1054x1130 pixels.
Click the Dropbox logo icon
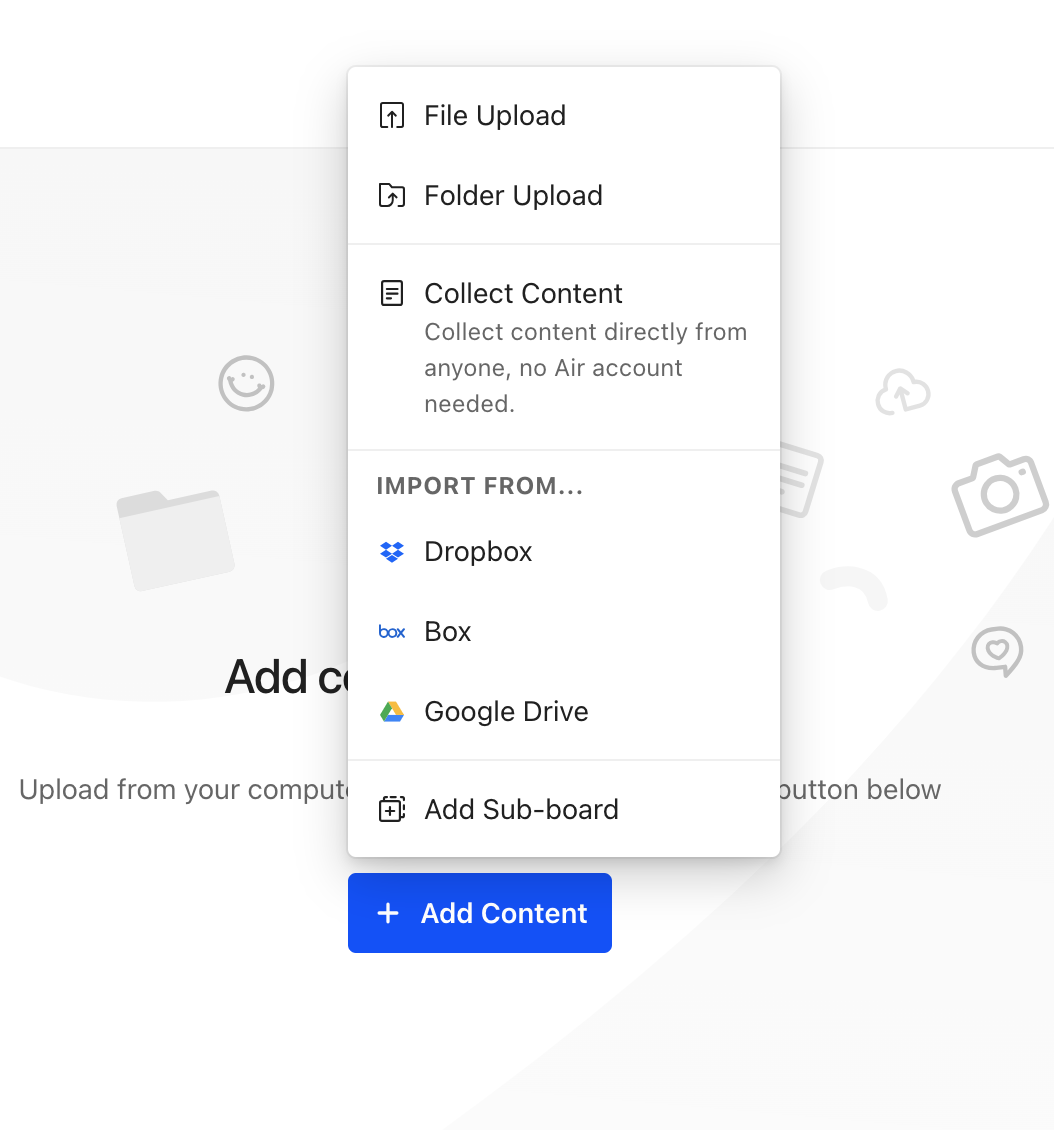pyautogui.click(x=392, y=552)
